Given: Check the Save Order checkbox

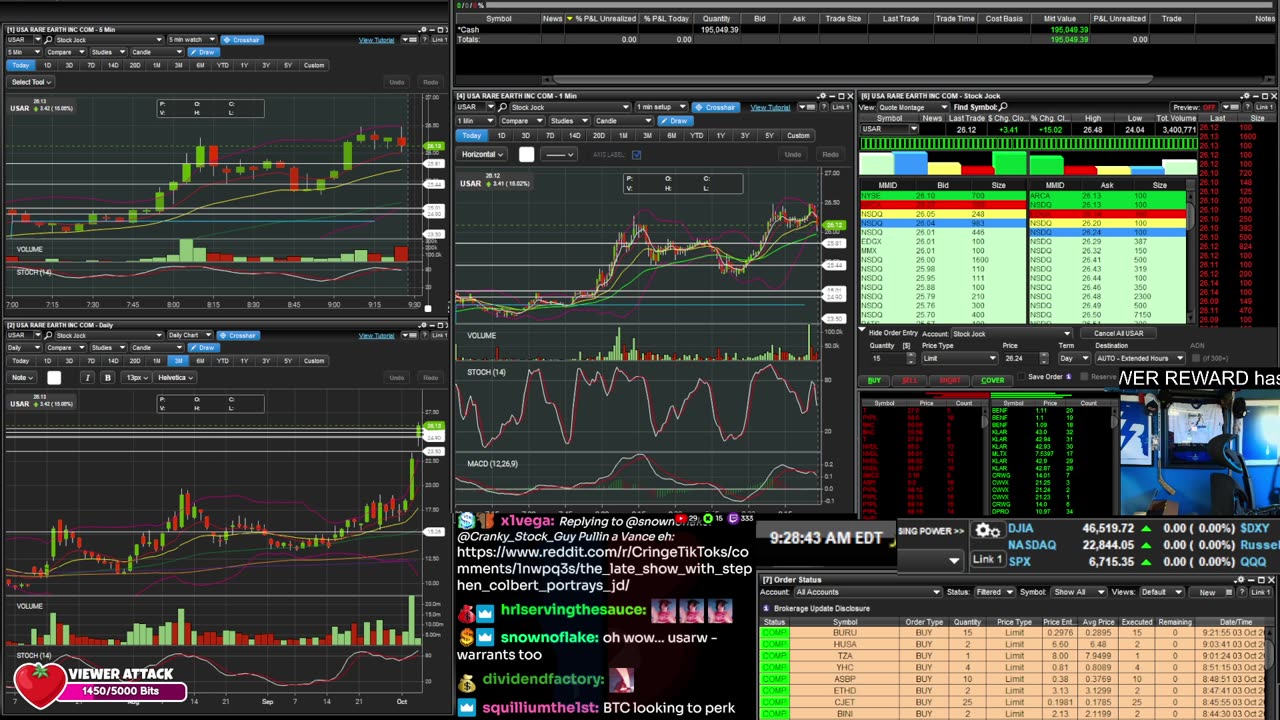Looking at the screenshot, I should (x=1021, y=377).
